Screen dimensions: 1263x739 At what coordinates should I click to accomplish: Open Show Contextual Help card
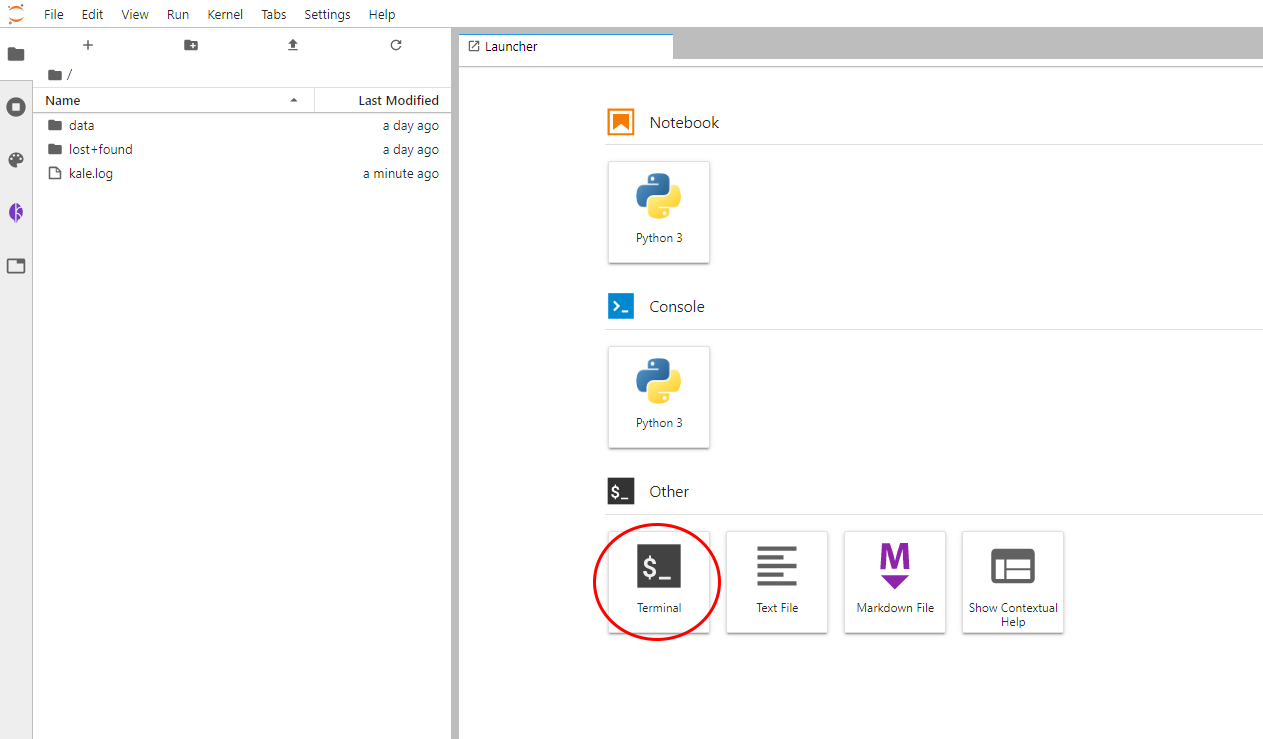click(x=1012, y=581)
